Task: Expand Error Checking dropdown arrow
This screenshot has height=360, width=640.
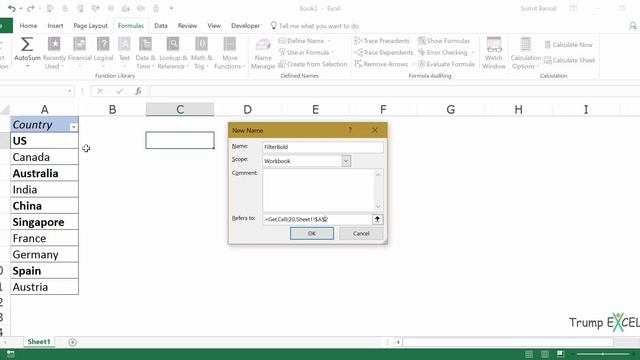Action: pyautogui.click(x=473, y=53)
